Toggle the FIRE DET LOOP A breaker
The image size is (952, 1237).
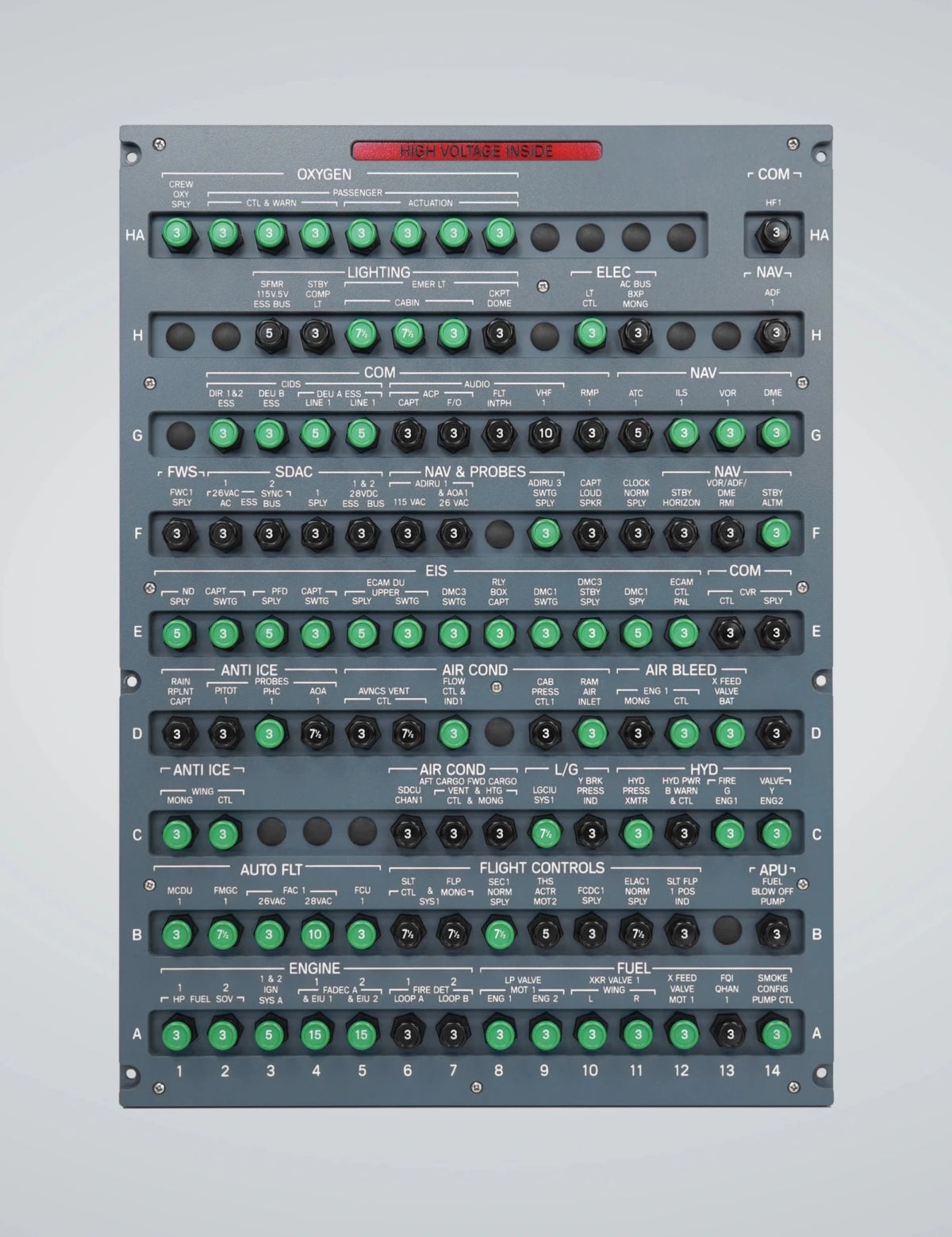pos(407,1034)
